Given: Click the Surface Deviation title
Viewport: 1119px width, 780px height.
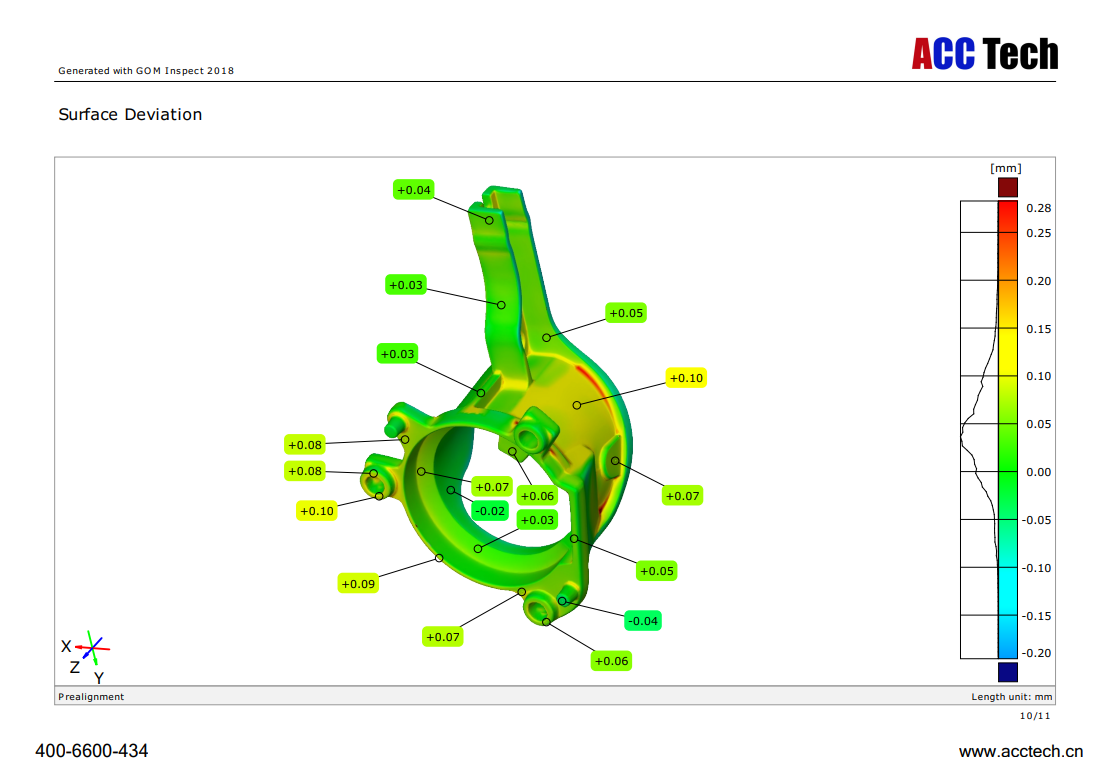Looking at the screenshot, I should (130, 115).
